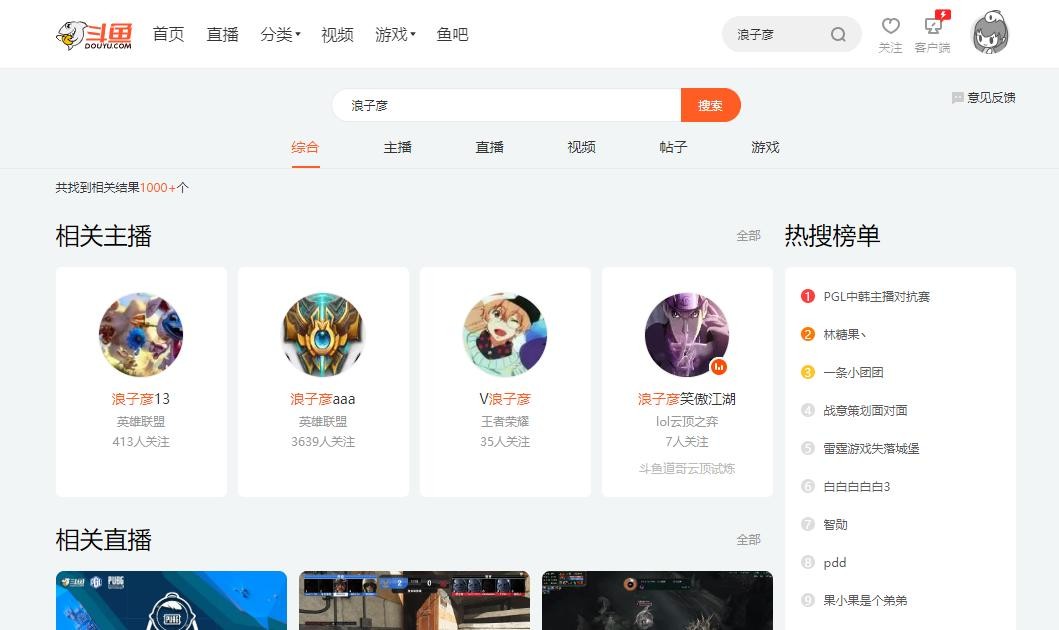The width and height of the screenshot is (1059, 630).
Task: Open streamer avatar for 浪子彦aaa
Action: click(x=323, y=335)
